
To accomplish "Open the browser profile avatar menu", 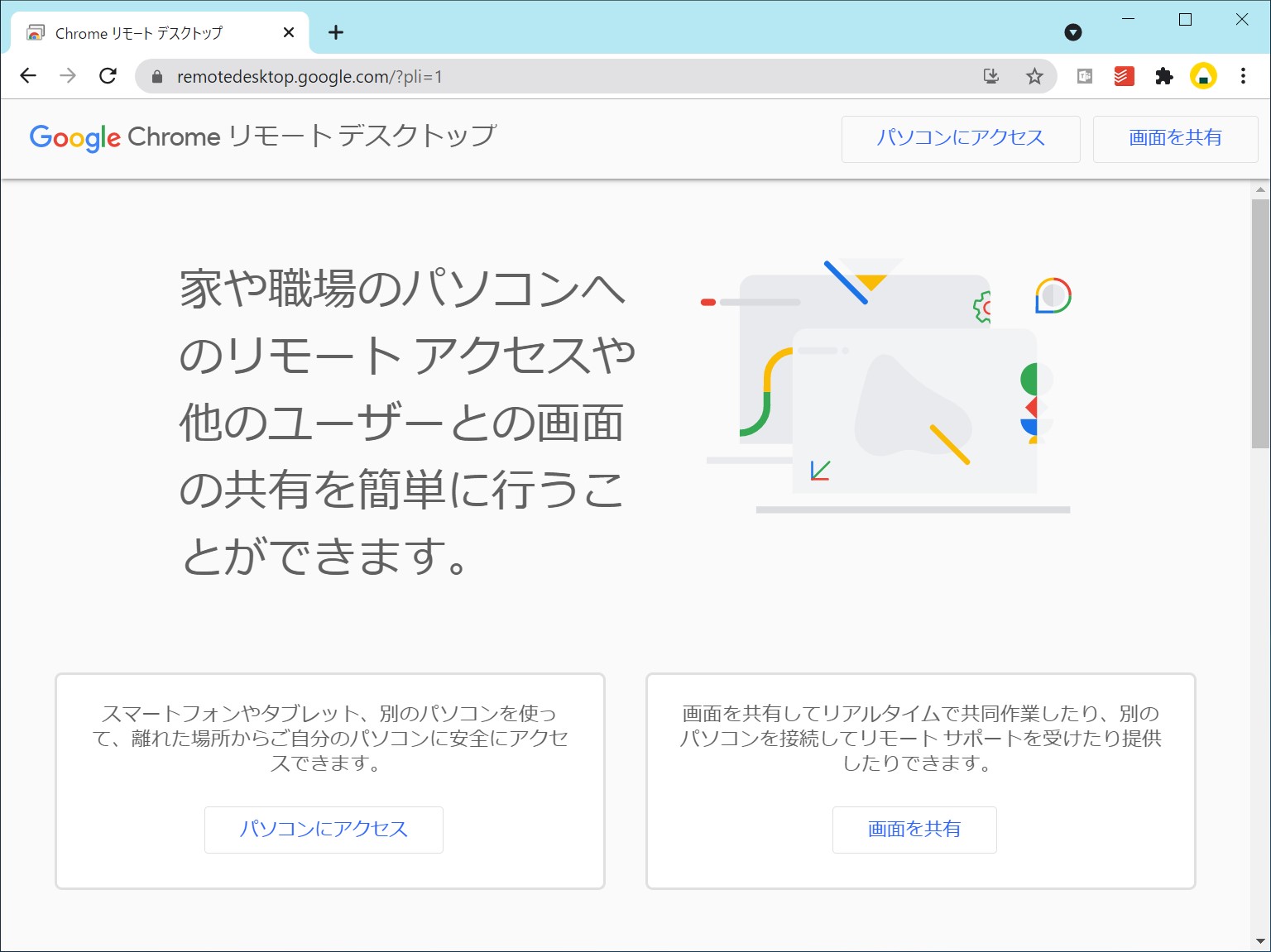I will (x=1204, y=75).
